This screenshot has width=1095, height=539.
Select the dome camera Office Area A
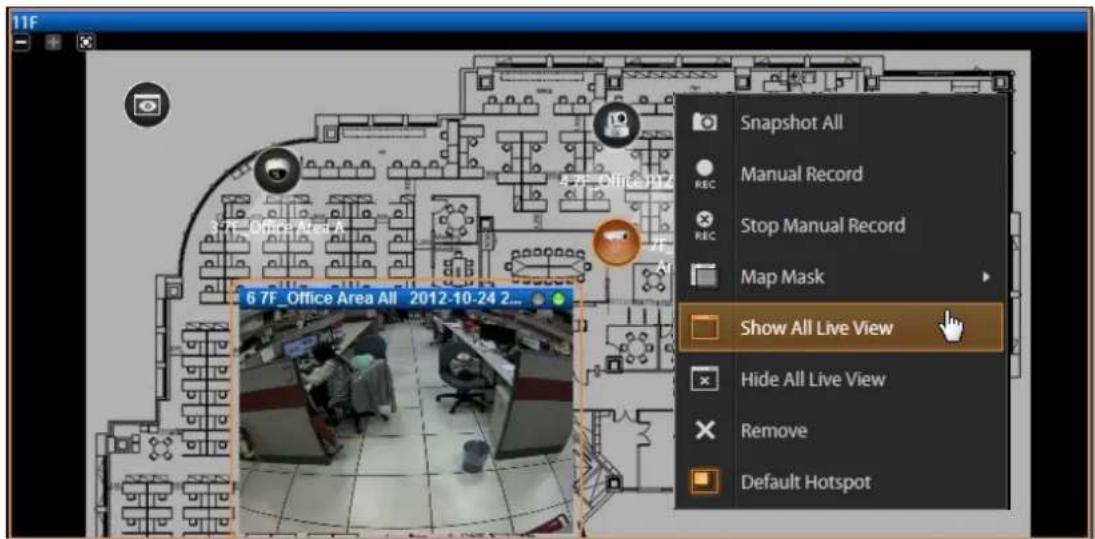pos(277,170)
